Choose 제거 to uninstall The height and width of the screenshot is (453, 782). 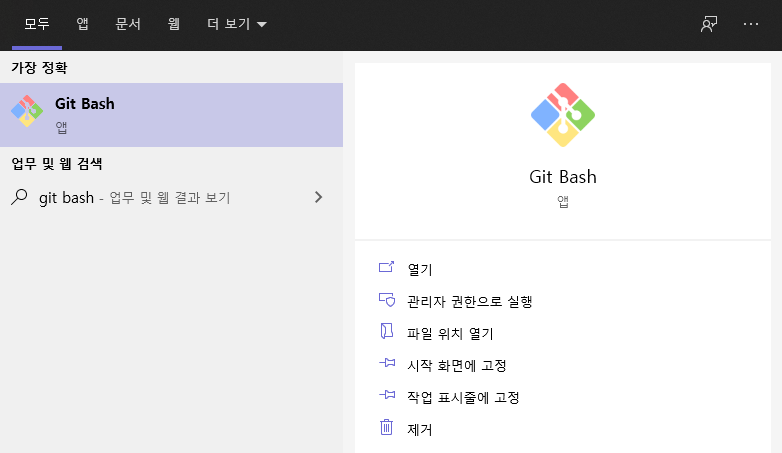coord(420,429)
